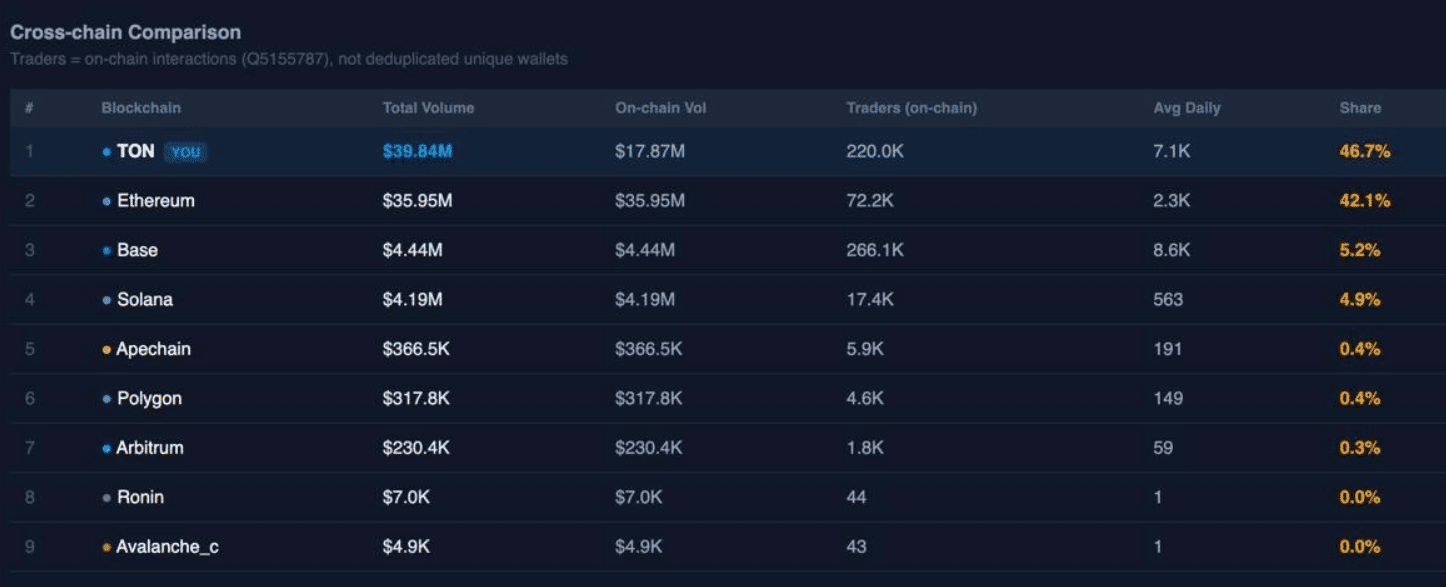Click Avalanche_c traders value 43

[x=856, y=547]
